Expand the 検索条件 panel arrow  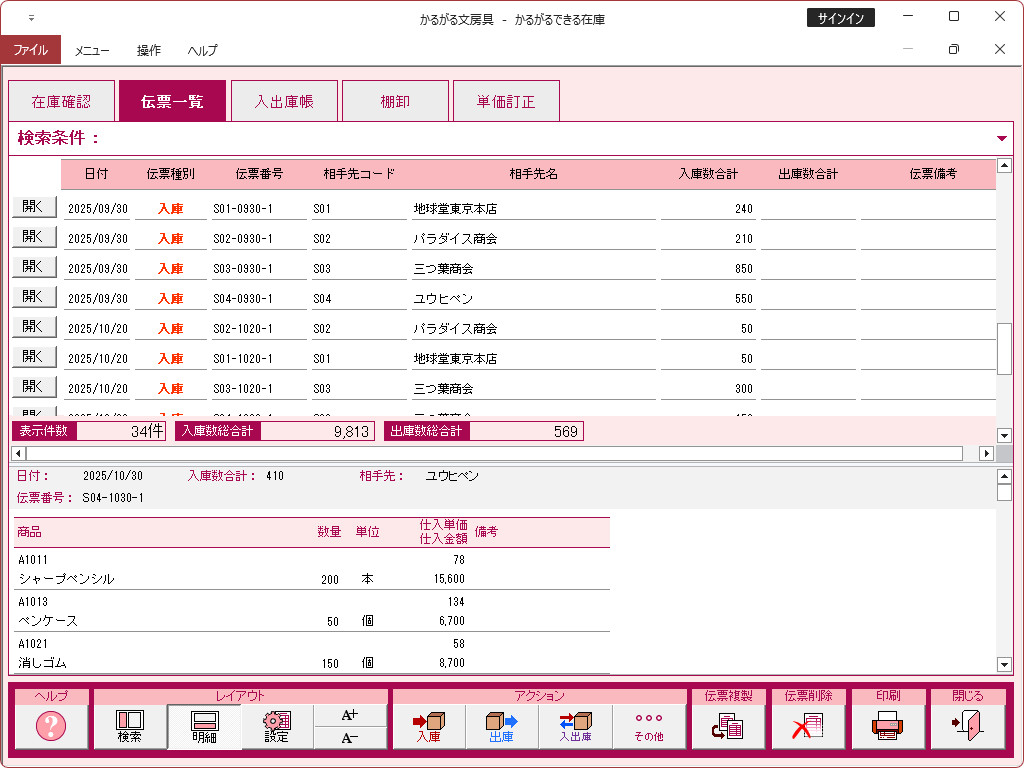(1002, 139)
